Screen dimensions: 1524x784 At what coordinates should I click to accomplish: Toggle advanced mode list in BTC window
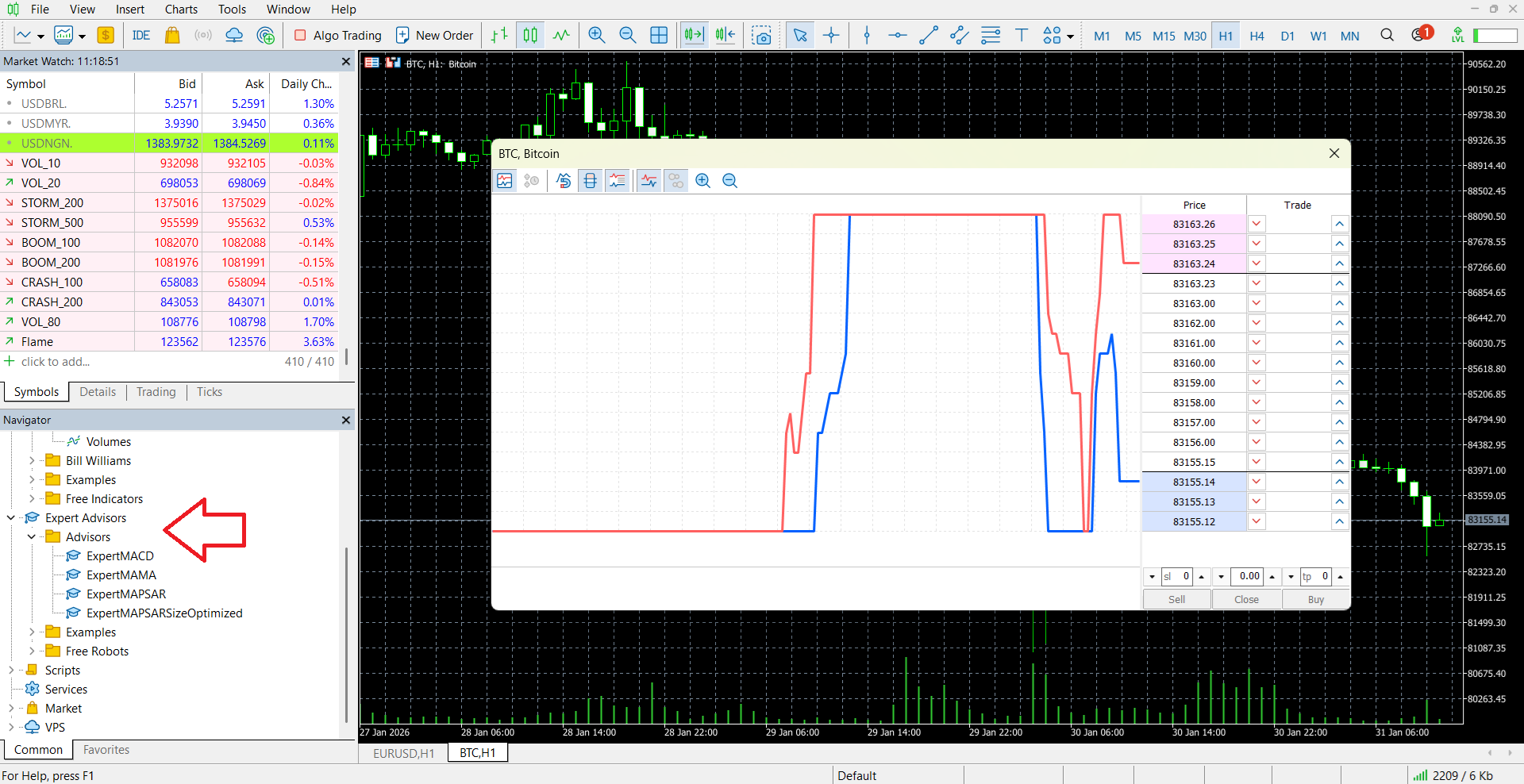click(617, 181)
